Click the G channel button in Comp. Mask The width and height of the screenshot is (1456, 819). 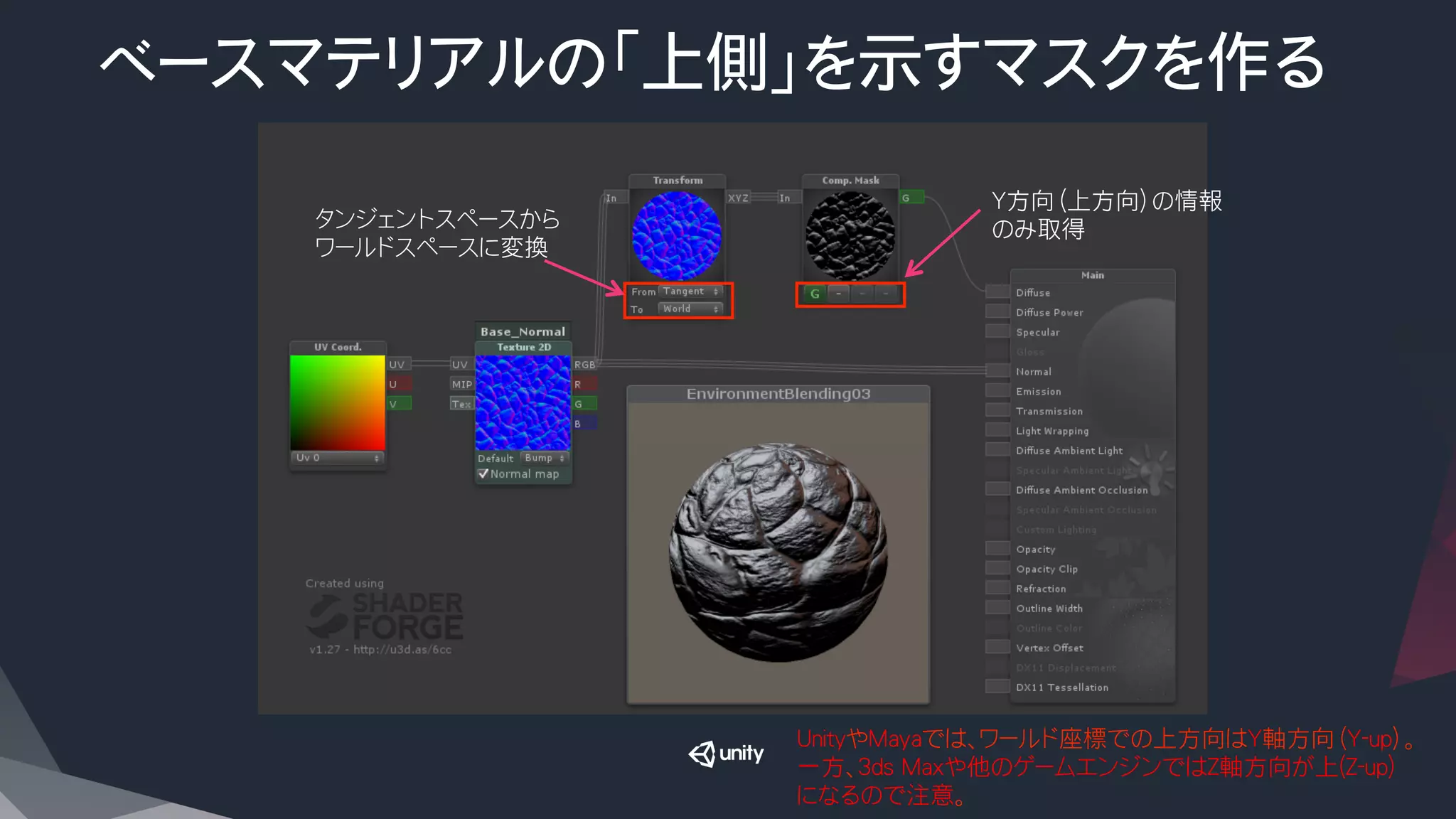(815, 294)
